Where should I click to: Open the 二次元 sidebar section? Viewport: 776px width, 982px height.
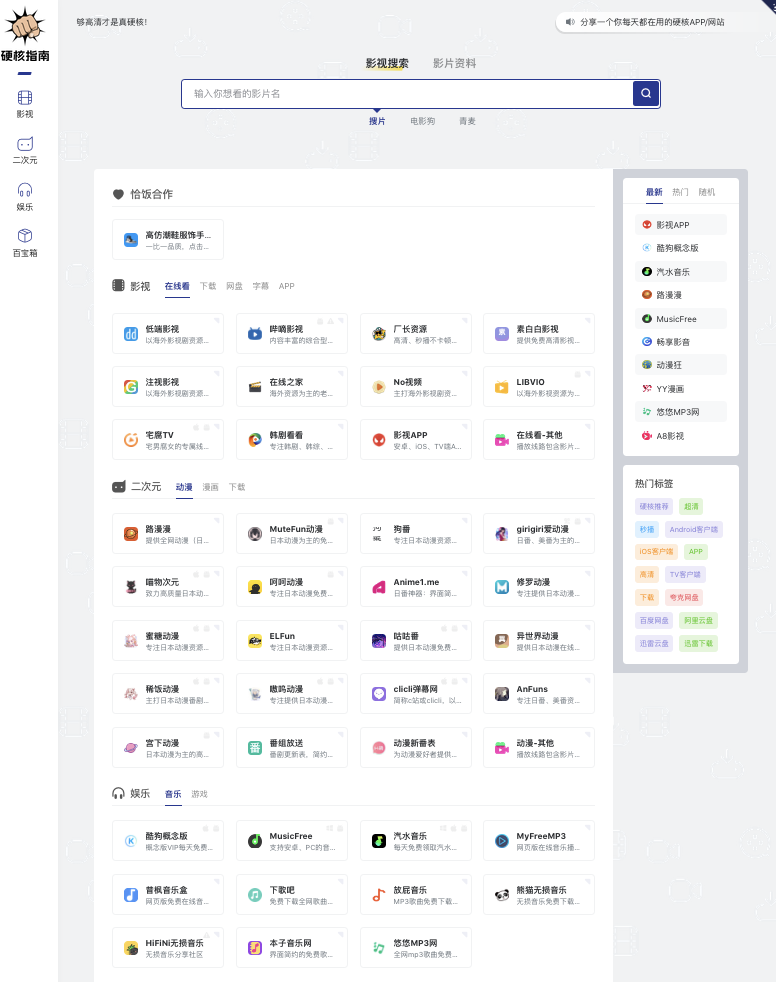25,150
